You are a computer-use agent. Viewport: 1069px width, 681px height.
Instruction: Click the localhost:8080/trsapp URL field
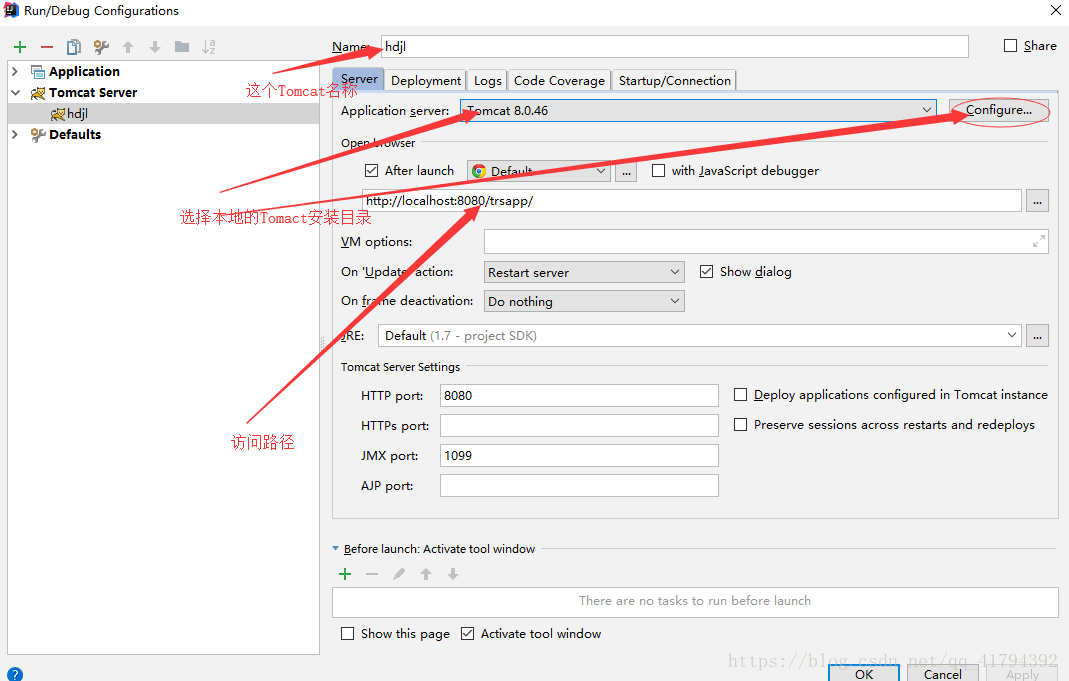click(691, 201)
